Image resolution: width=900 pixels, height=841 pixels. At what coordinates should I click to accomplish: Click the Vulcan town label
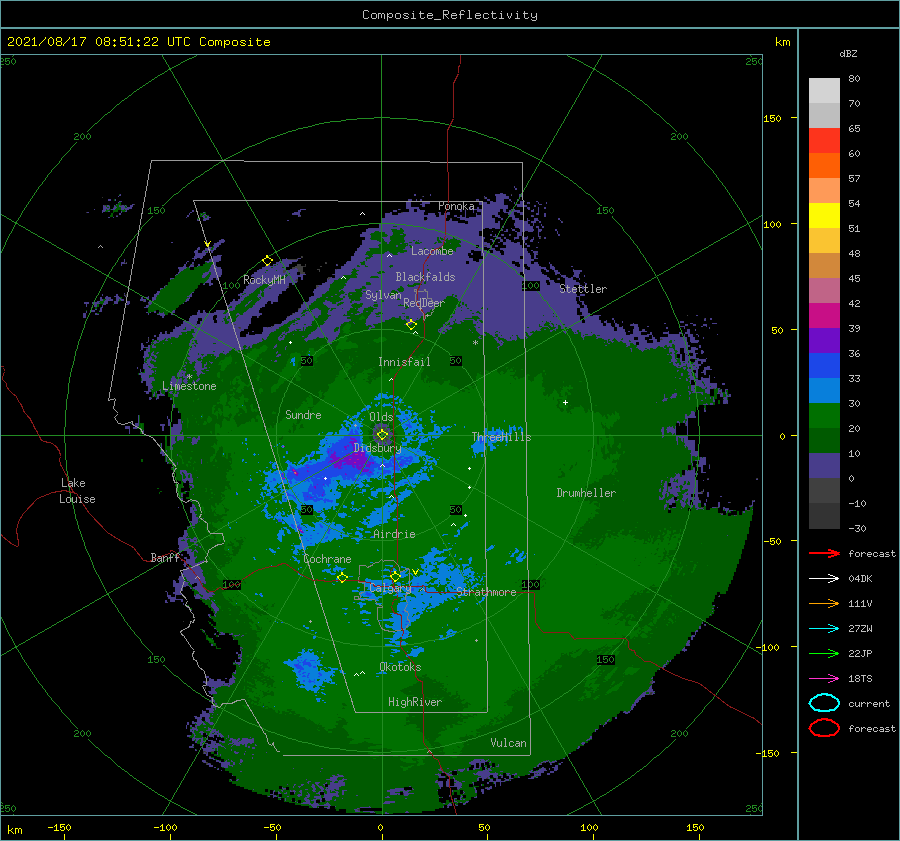(508, 743)
